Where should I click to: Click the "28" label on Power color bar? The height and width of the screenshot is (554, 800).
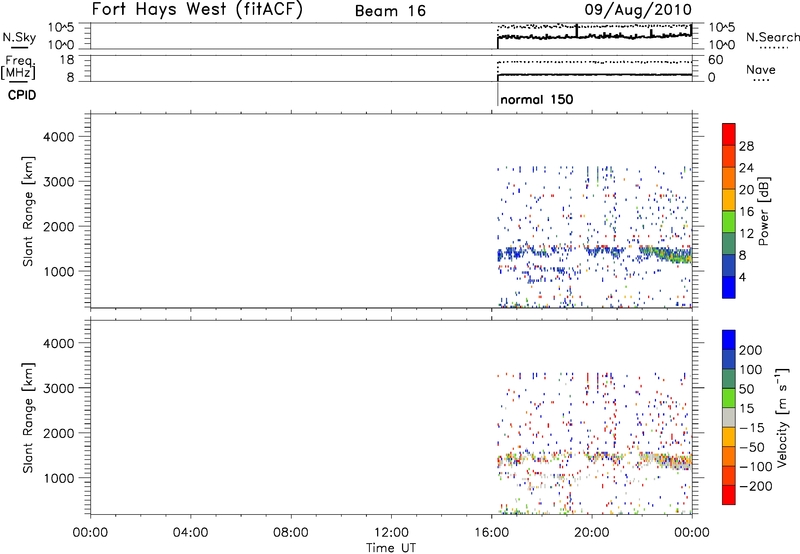(x=746, y=146)
